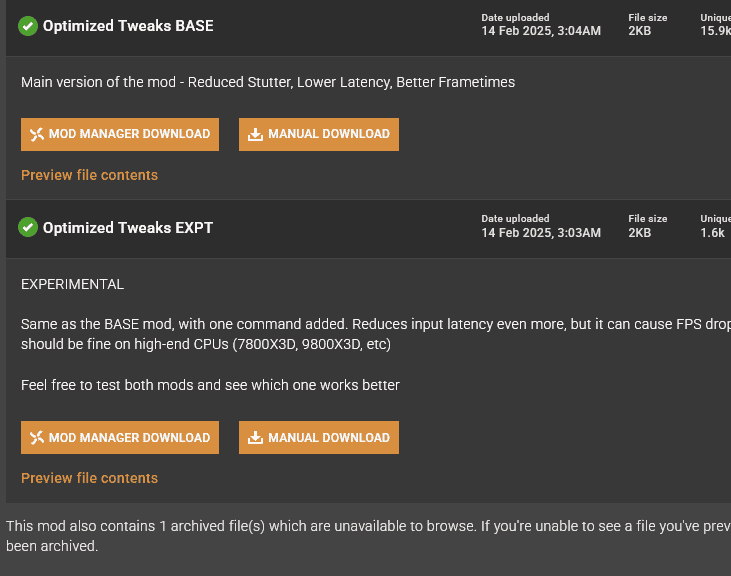The height and width of the screenshot is (576, 731).
Task: Click the 1.6k unique downloads count
Action: point(712,233)
